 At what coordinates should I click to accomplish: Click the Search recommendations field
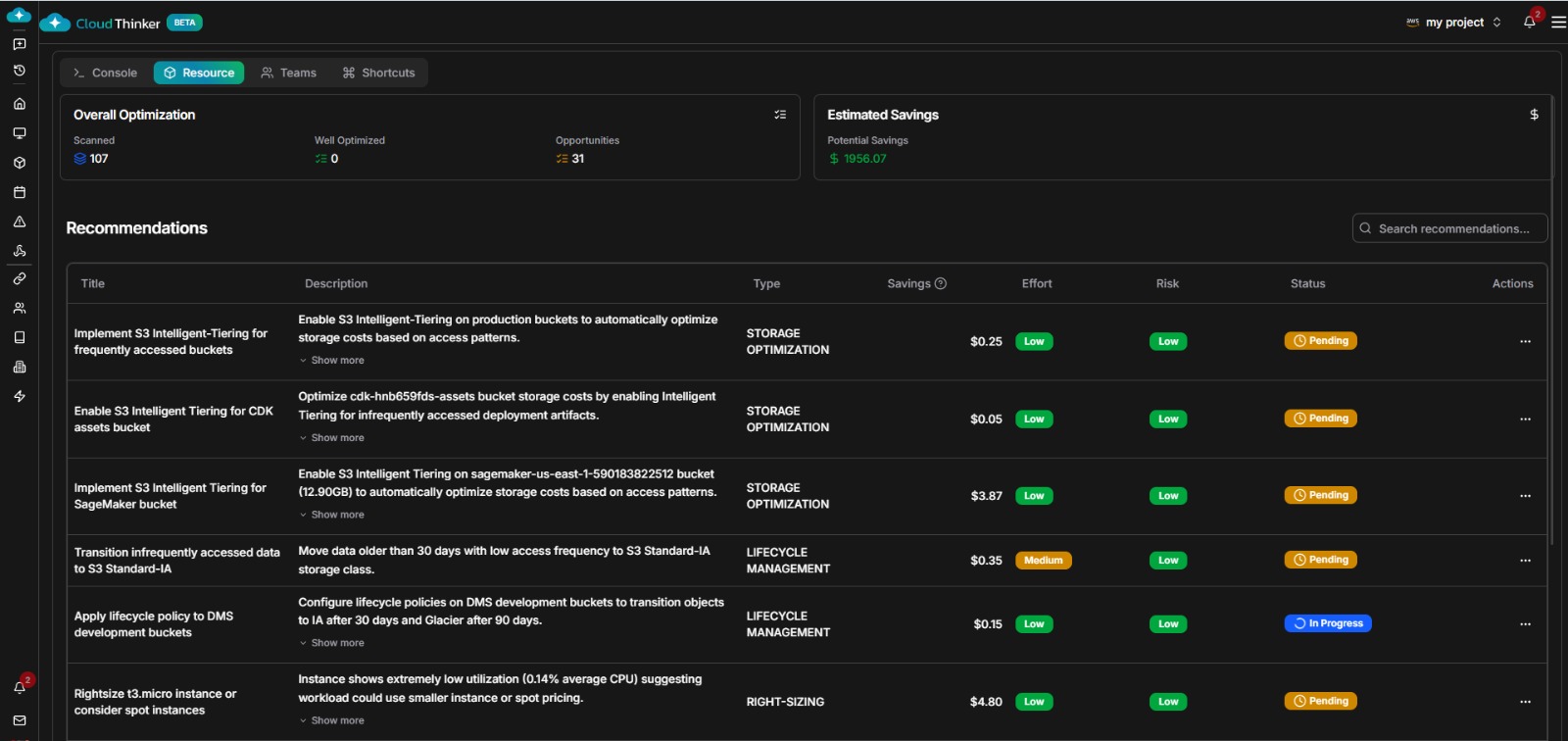coord(1450,228)
